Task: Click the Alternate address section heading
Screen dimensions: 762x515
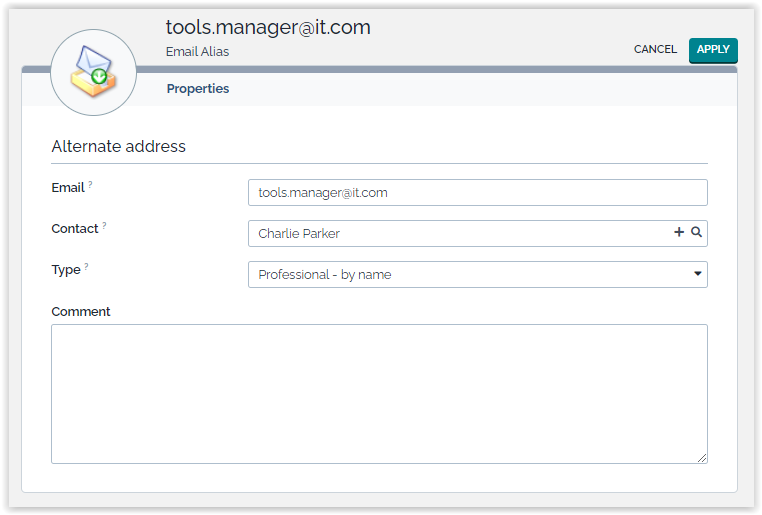Action: tap(119, 146)
